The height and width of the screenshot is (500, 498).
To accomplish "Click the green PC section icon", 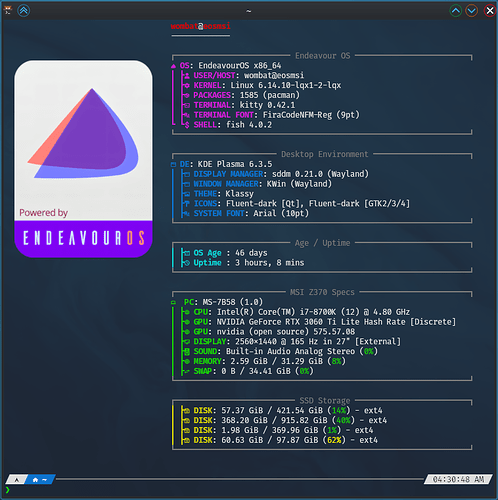I will point(173,303).
